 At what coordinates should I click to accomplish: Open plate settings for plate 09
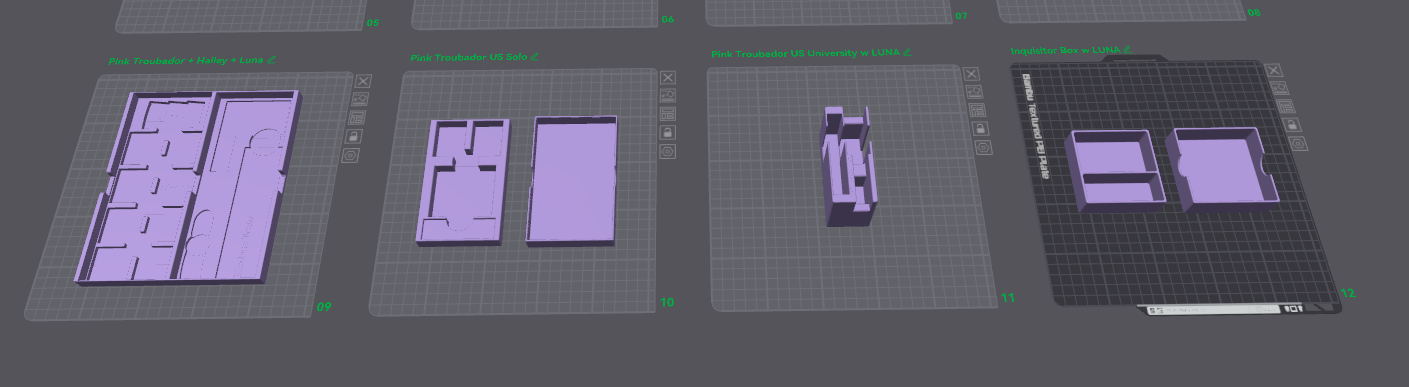tap(350, 155)
